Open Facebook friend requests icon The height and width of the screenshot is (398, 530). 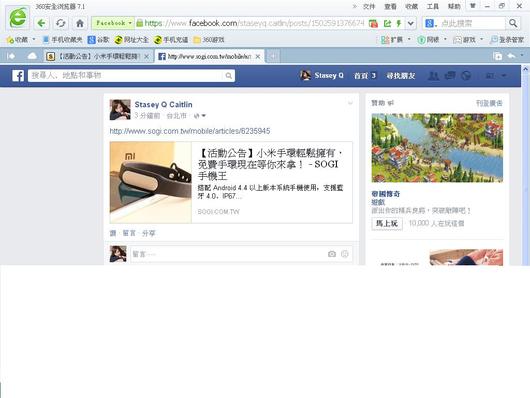pos(434,76)
